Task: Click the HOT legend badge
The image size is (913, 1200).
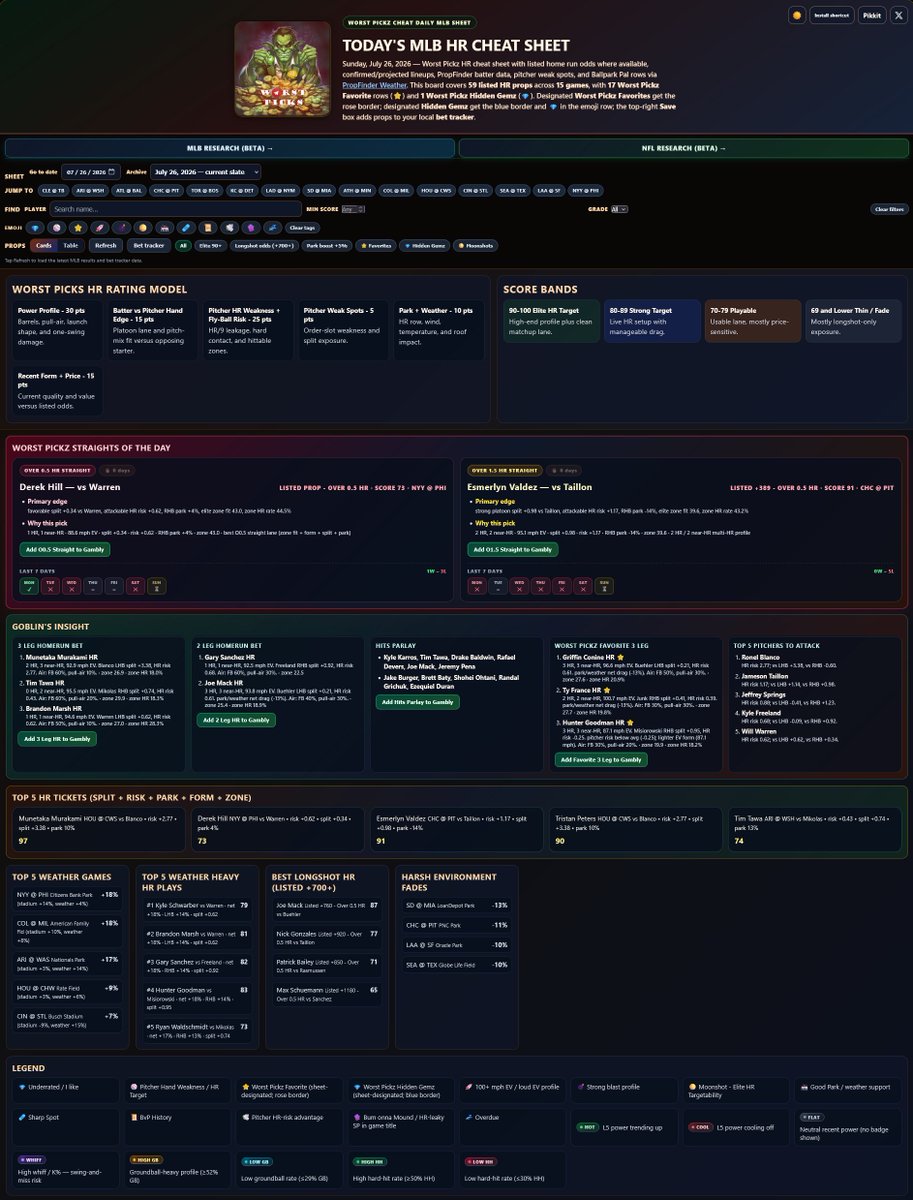Action: [588, 1126]
